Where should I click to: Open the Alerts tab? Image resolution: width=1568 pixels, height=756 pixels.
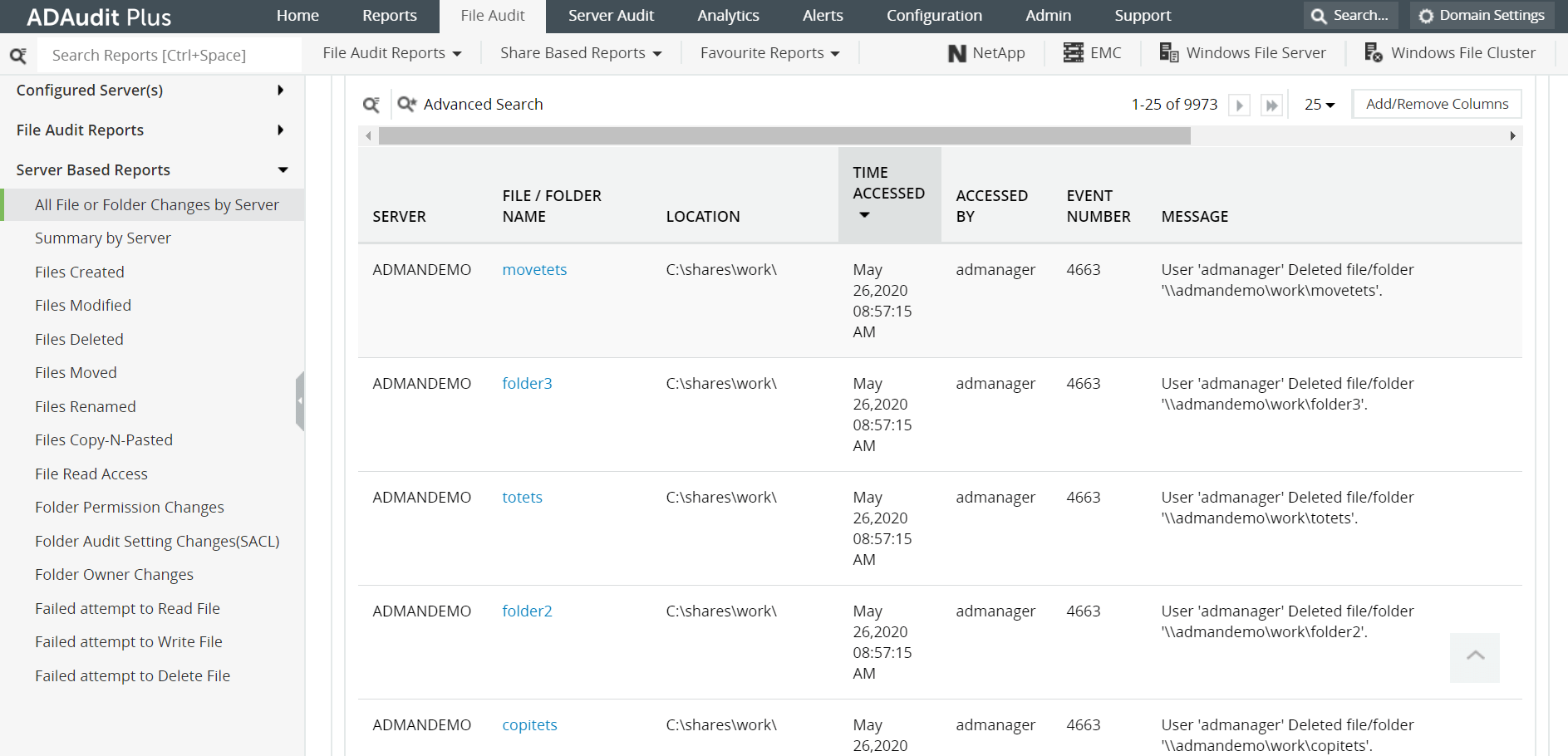click(823, 16)
